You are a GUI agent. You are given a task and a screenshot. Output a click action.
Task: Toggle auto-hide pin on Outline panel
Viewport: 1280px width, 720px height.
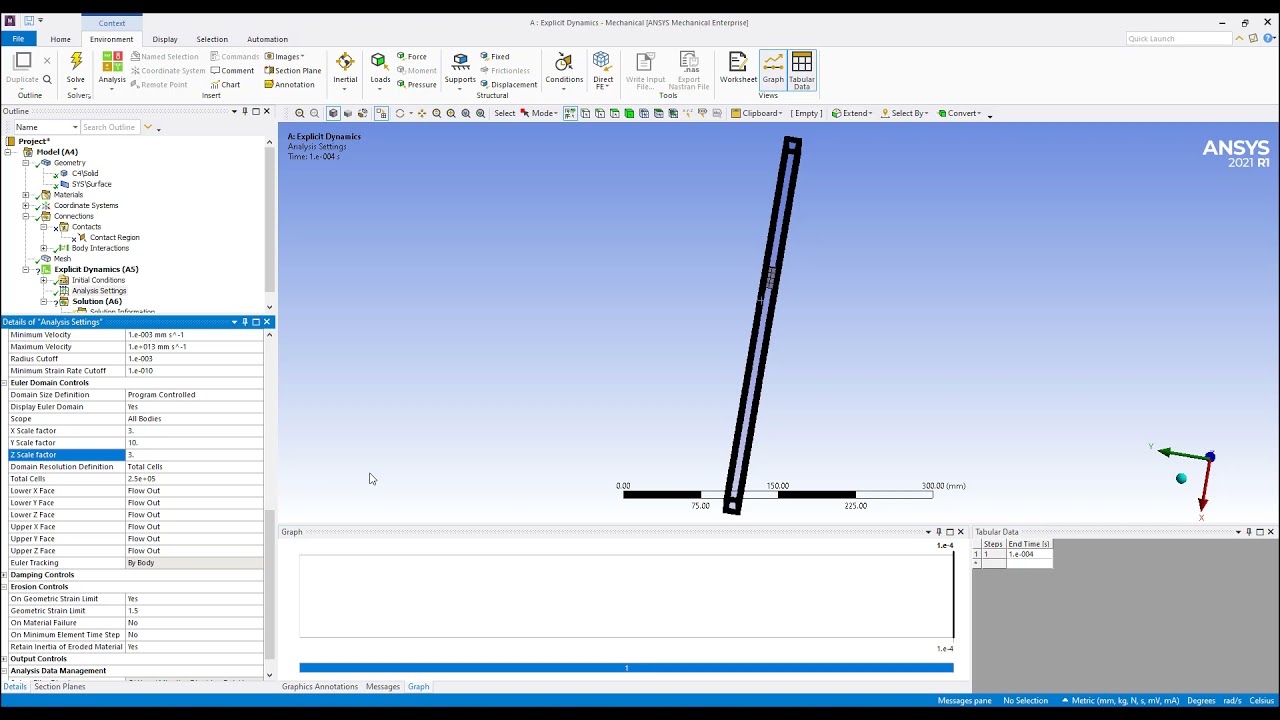(244, 111)
